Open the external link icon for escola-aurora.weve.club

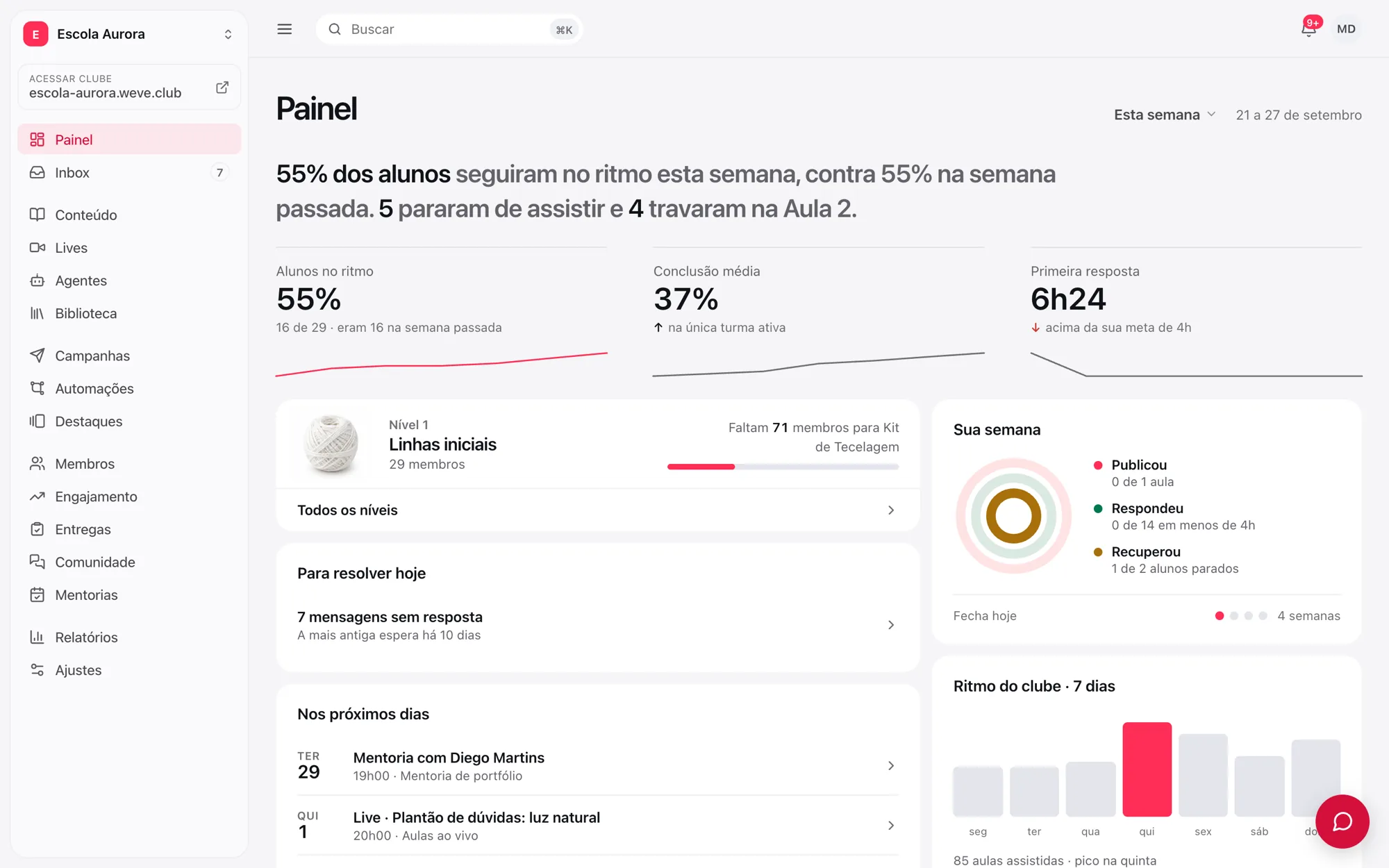pyautogui.click(x=222, y=87)
